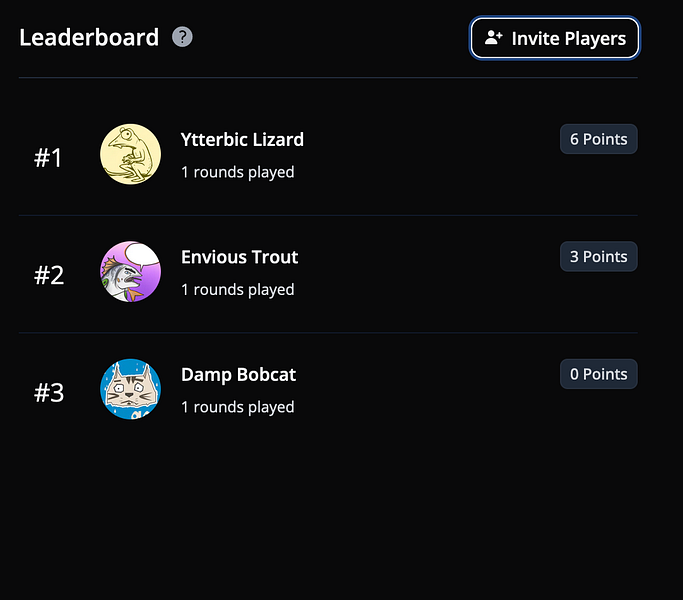This screenshot has height=600, width=683.
Task: Click rounds played text under Envious Trout
Action: click(237, 290)
